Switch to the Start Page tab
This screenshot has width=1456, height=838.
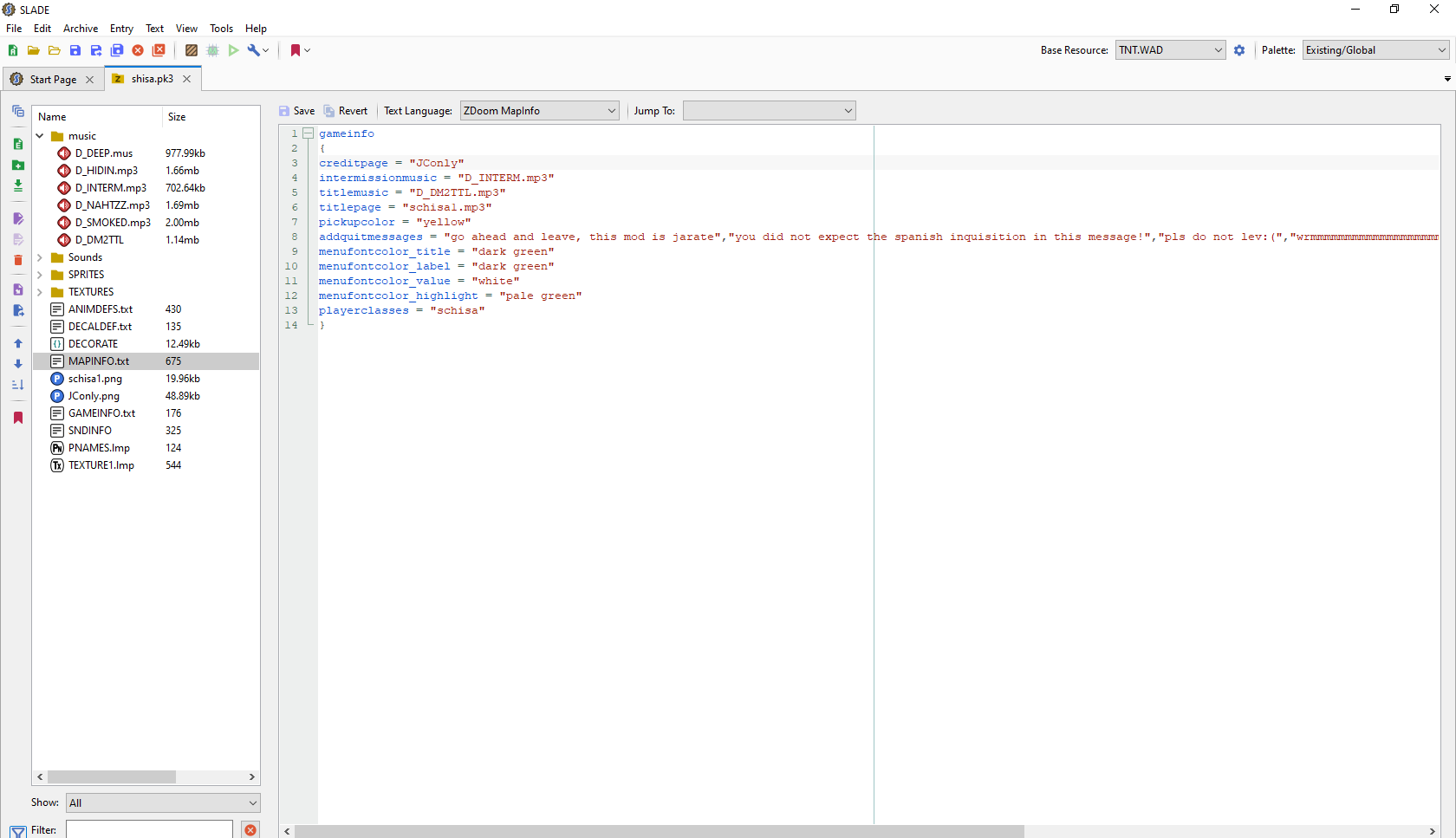tap(53, 79)
